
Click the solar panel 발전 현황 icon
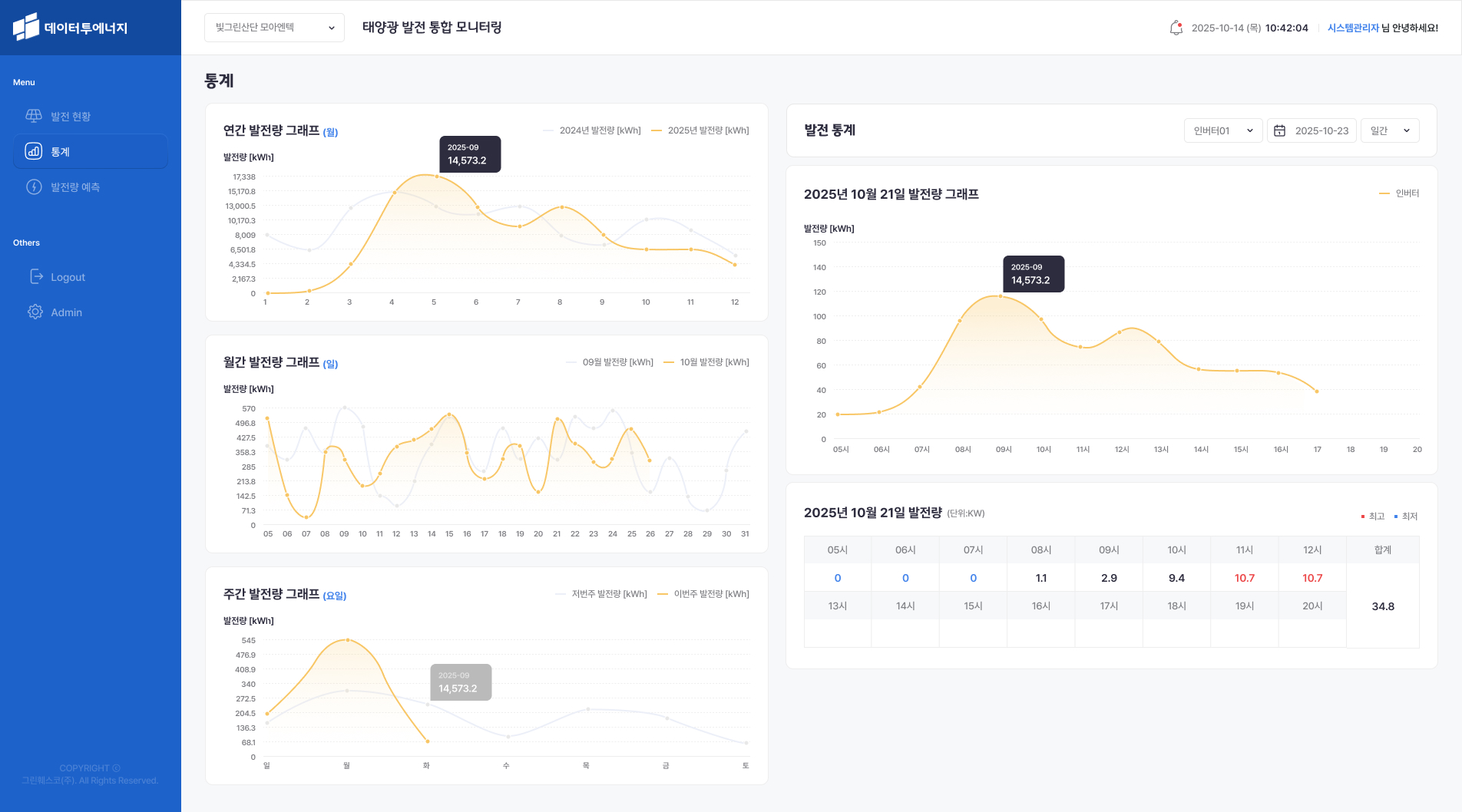click(34, 116)
